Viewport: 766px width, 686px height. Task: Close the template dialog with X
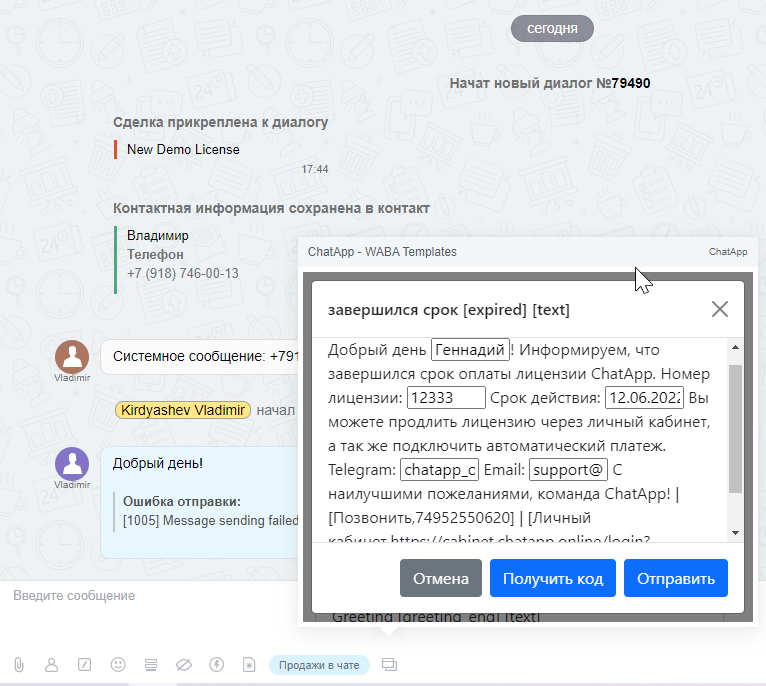pyautogui.click(x=720, y=309)
